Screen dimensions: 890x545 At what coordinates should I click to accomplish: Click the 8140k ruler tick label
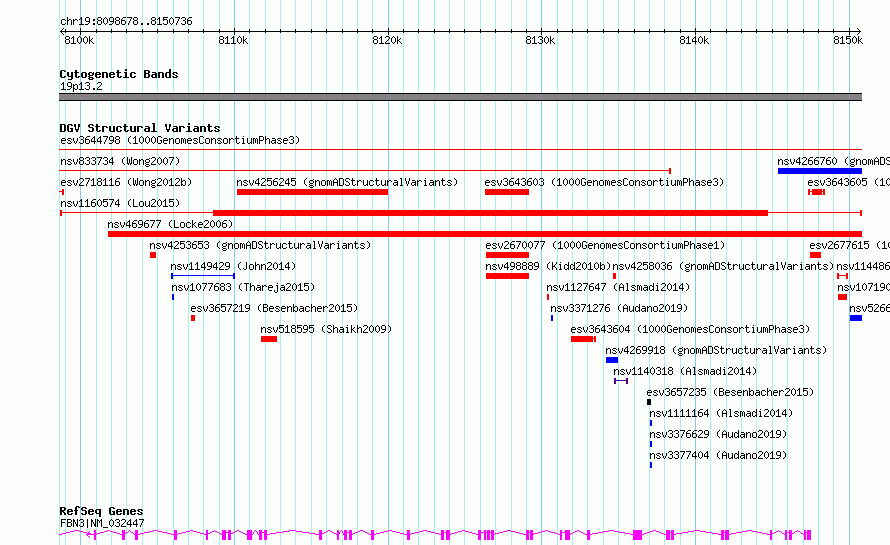(694, 40)
